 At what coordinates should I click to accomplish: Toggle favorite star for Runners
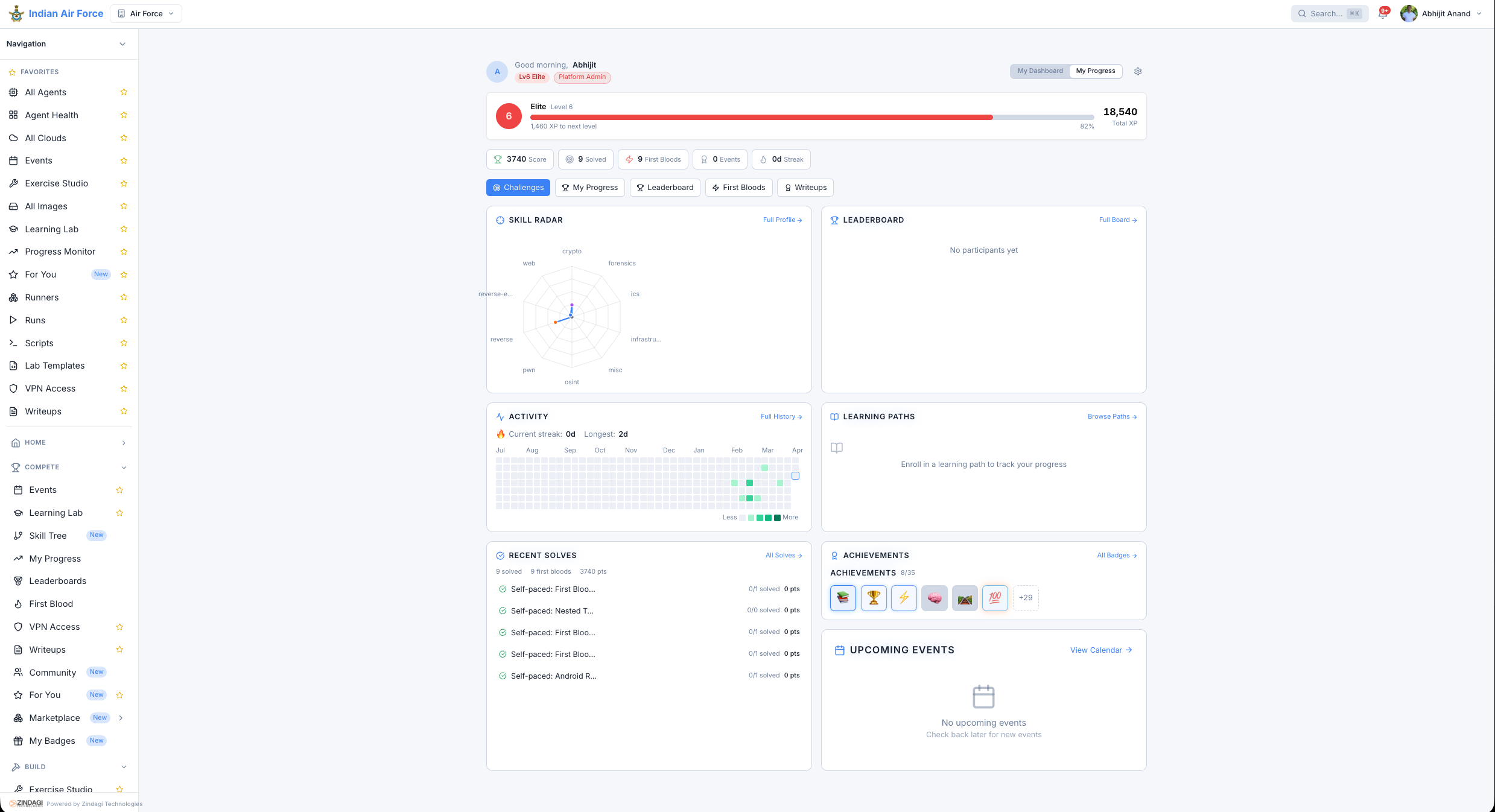tap(124, 297)
